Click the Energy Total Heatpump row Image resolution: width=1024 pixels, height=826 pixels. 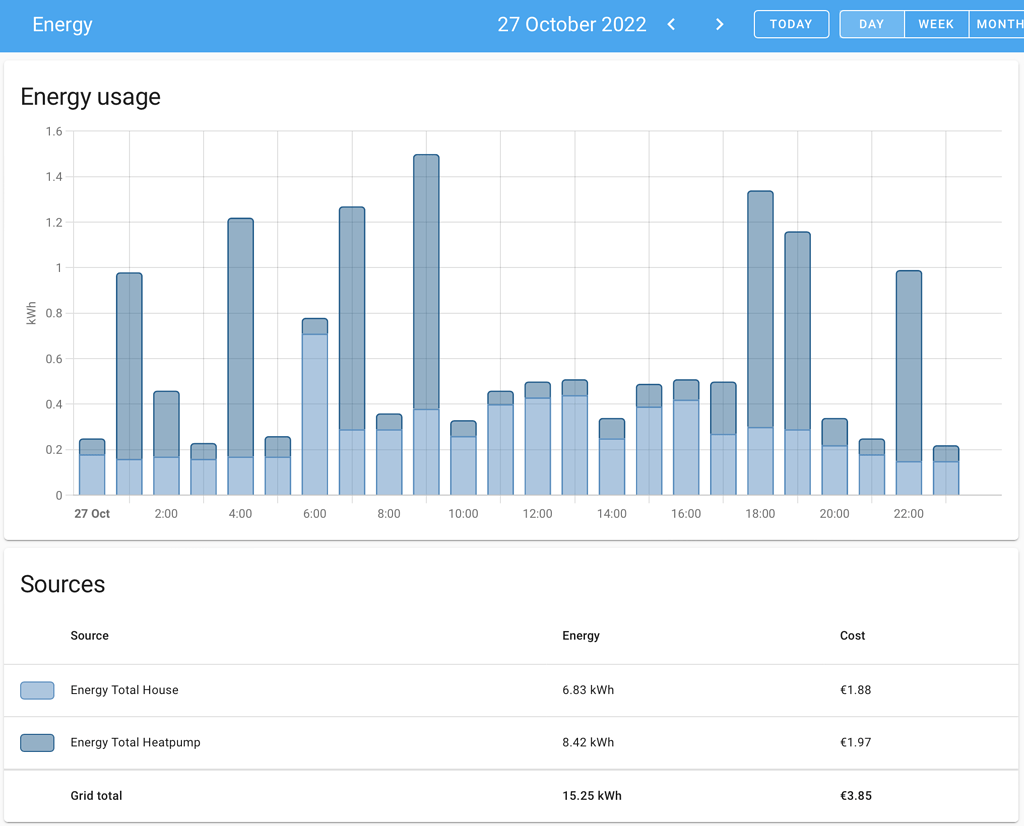click(300, 742)
